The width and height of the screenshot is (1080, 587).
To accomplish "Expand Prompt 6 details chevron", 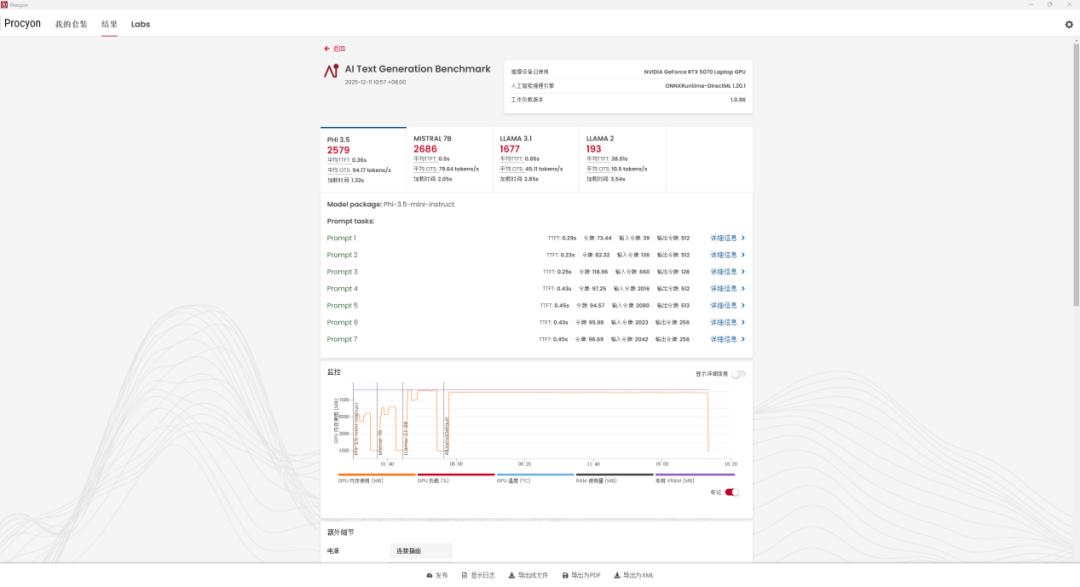I will coord(742,322).
